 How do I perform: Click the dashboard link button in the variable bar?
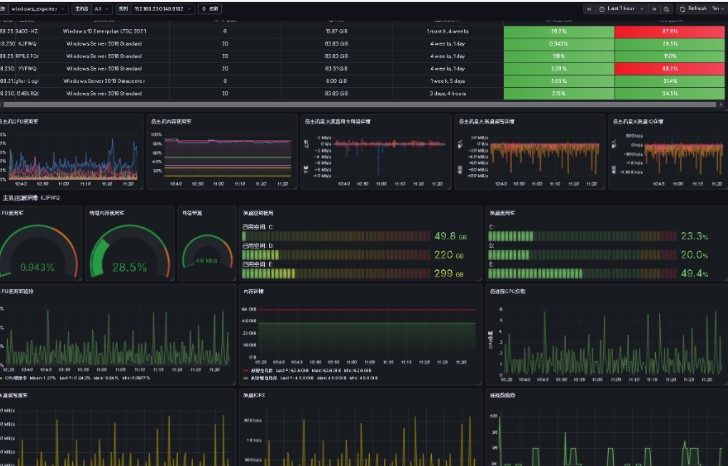tap(211, 8)
